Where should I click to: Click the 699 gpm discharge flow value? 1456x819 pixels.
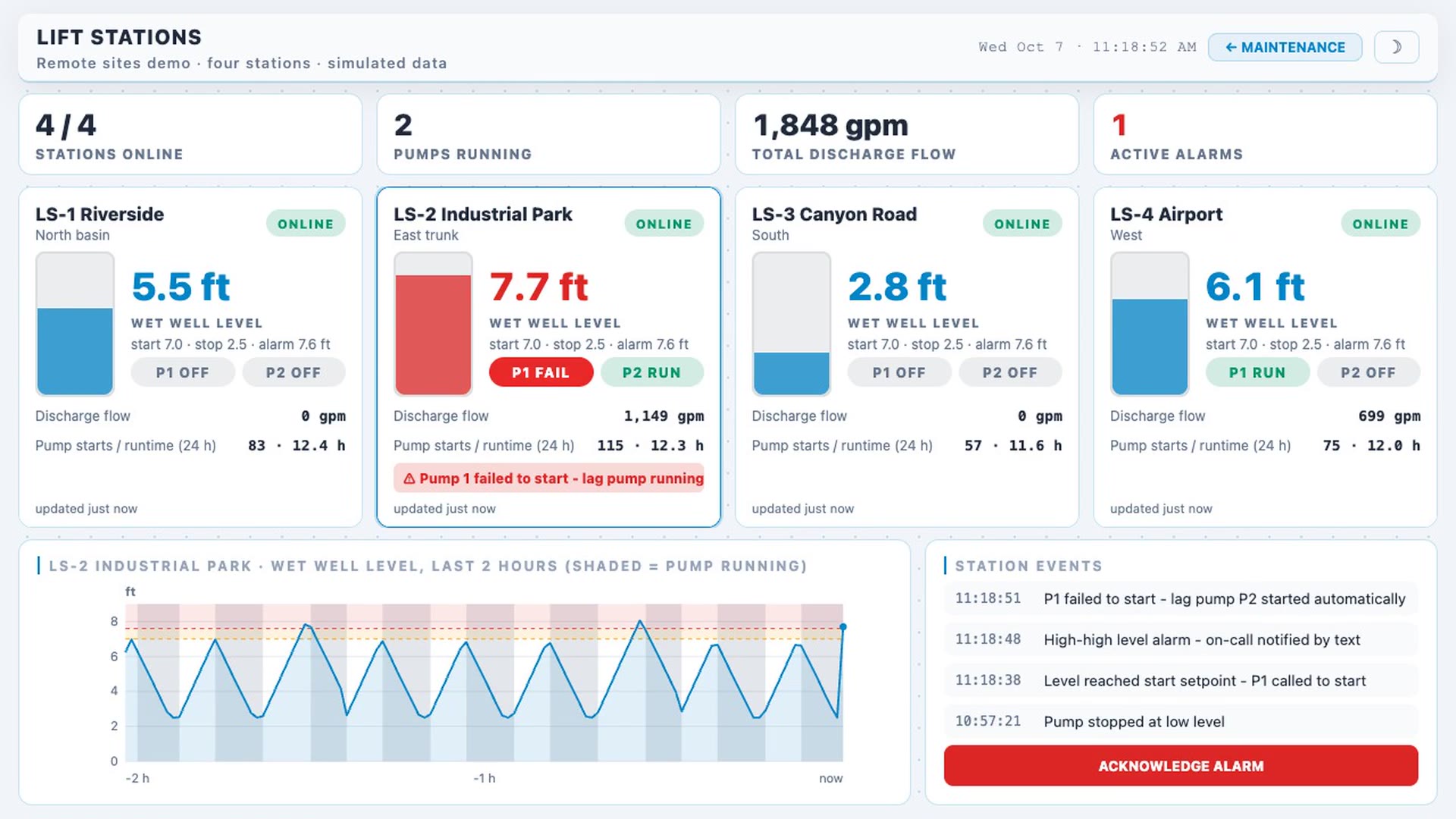click(1389, 416)
